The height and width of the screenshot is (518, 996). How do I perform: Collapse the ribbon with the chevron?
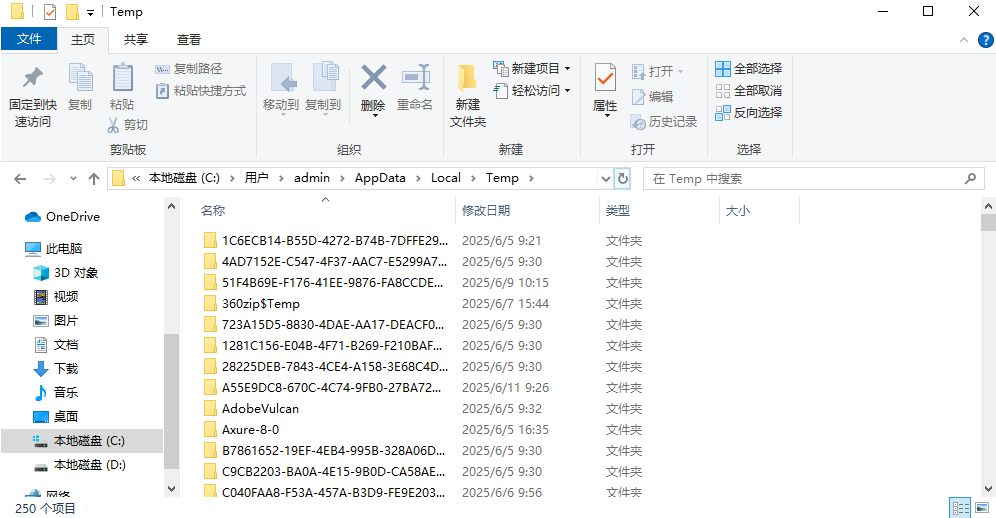pyautogui.click(x=964, y=40)
